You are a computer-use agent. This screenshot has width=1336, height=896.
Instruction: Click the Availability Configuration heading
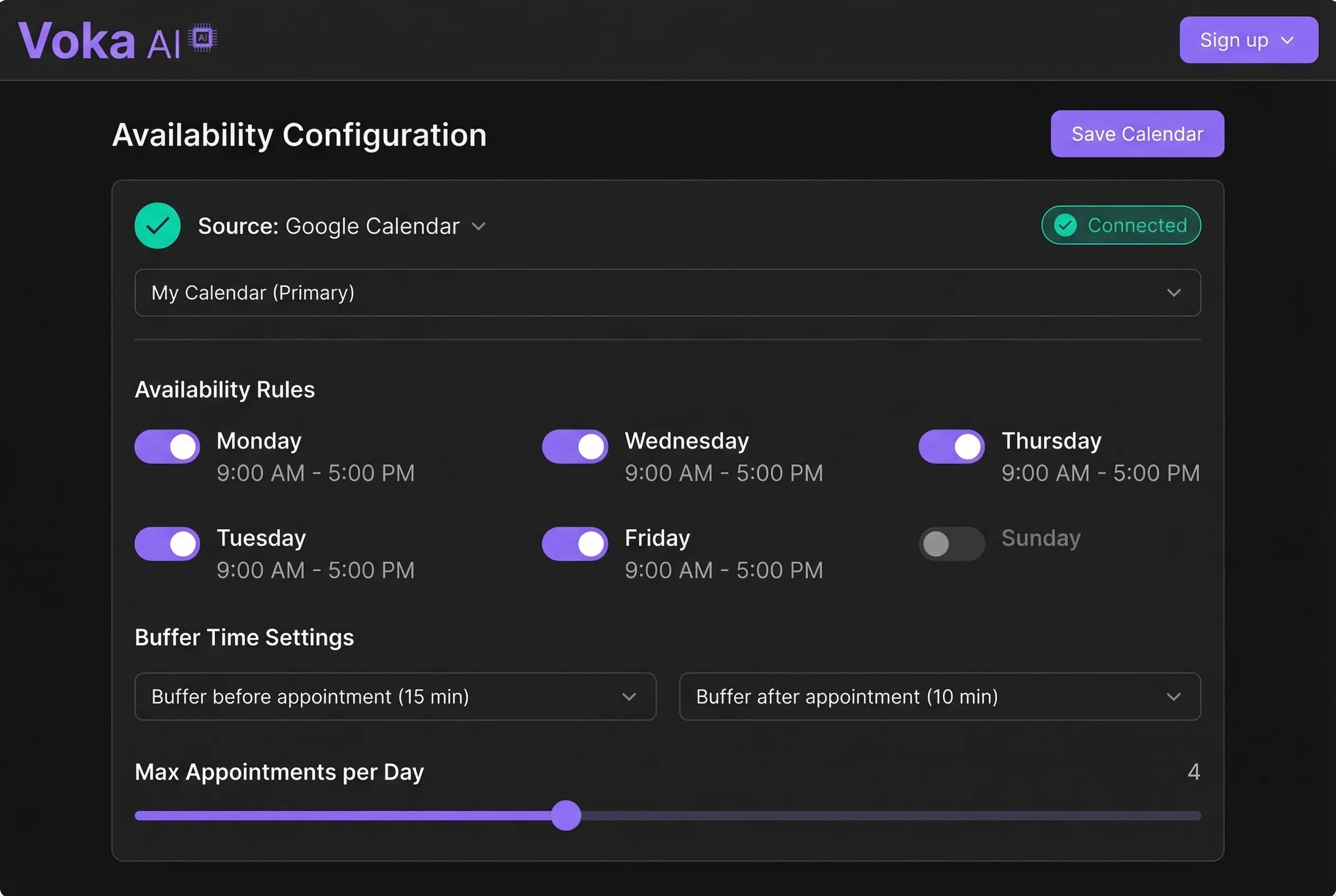pos(300,134)
